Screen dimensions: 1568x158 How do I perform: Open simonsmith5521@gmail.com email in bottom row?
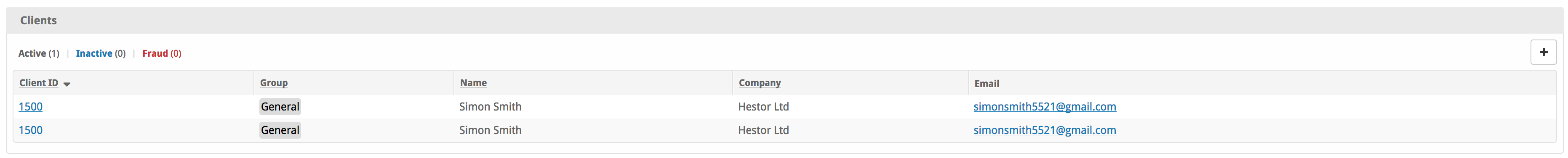click(1045, 130)
